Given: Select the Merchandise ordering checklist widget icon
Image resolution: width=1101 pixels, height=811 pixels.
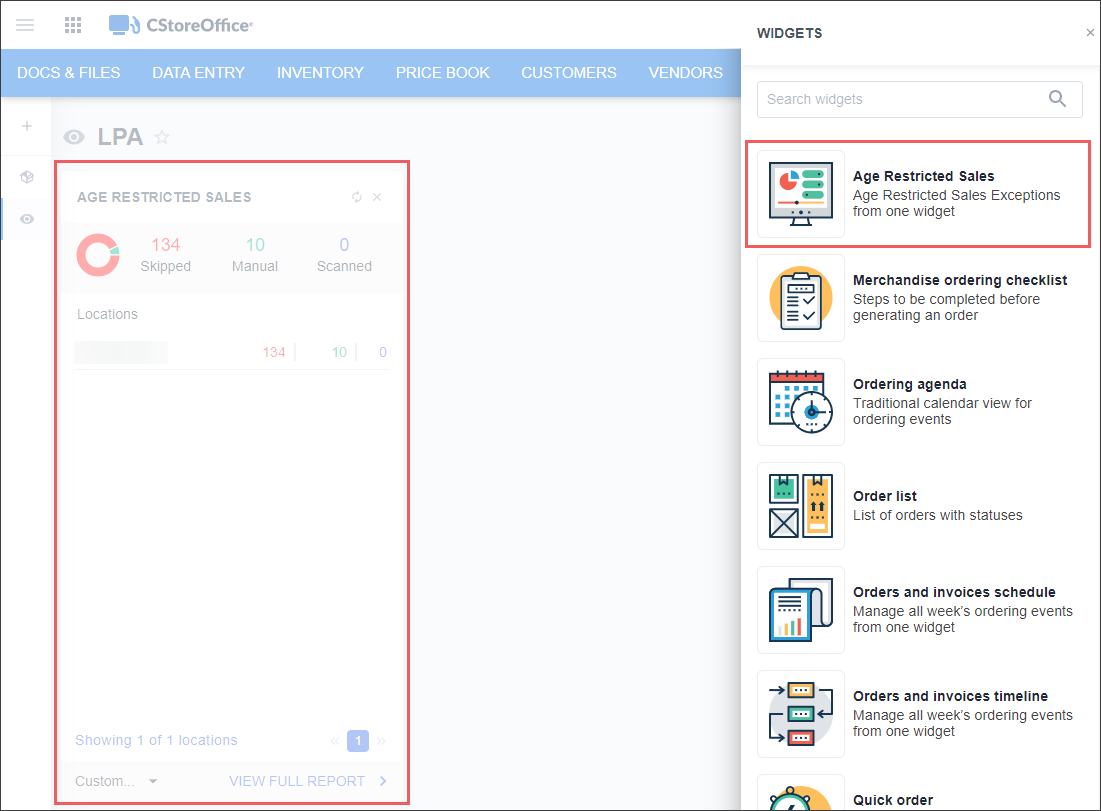Looking at the screenshot, I should pos(800,298).
